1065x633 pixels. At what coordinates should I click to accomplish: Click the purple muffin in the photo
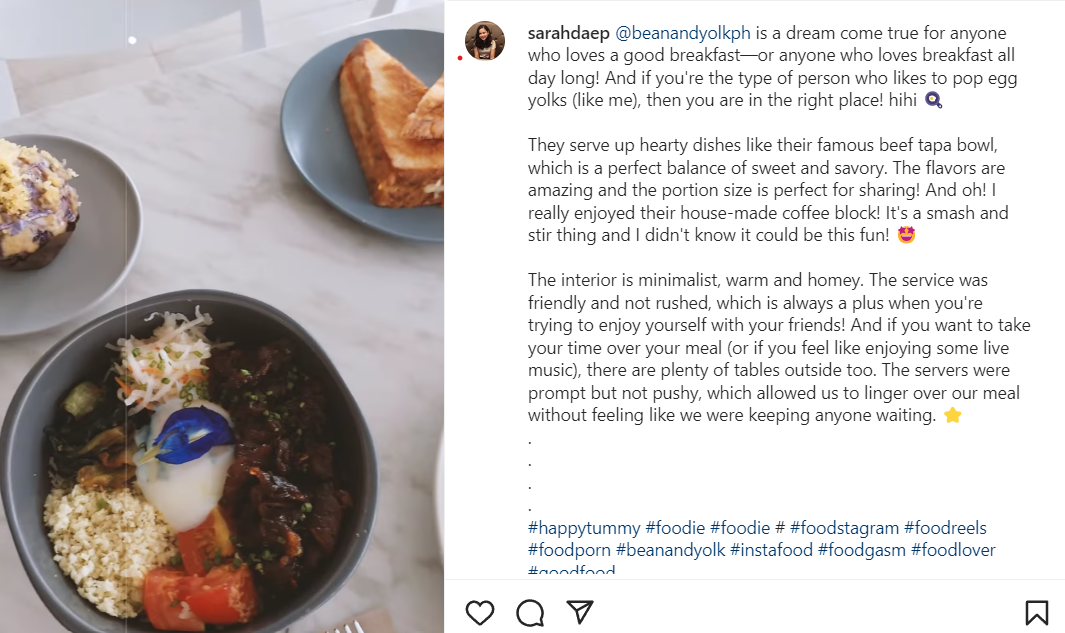click(x=38, y=205)
